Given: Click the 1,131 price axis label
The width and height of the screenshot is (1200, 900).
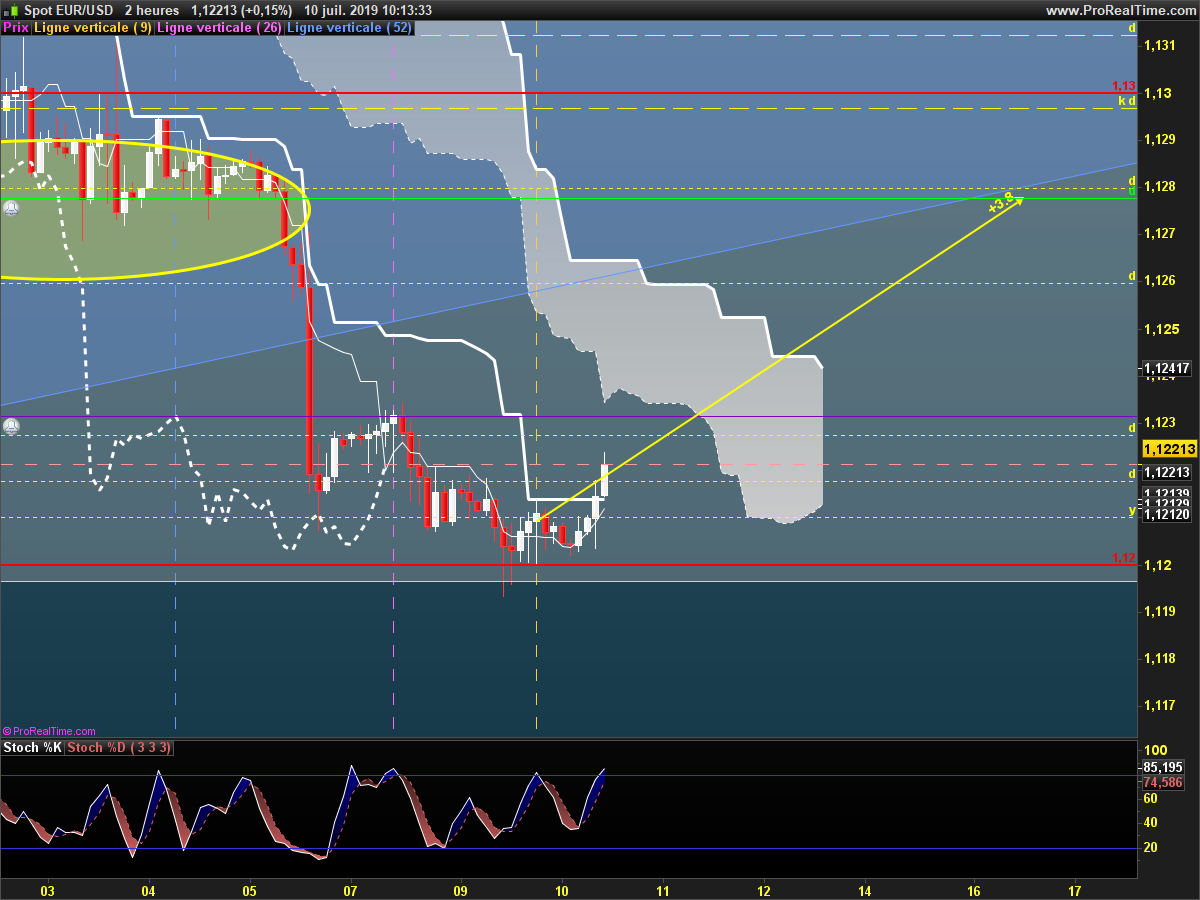Looking at the screenshot, I should tap(1159, 46).
